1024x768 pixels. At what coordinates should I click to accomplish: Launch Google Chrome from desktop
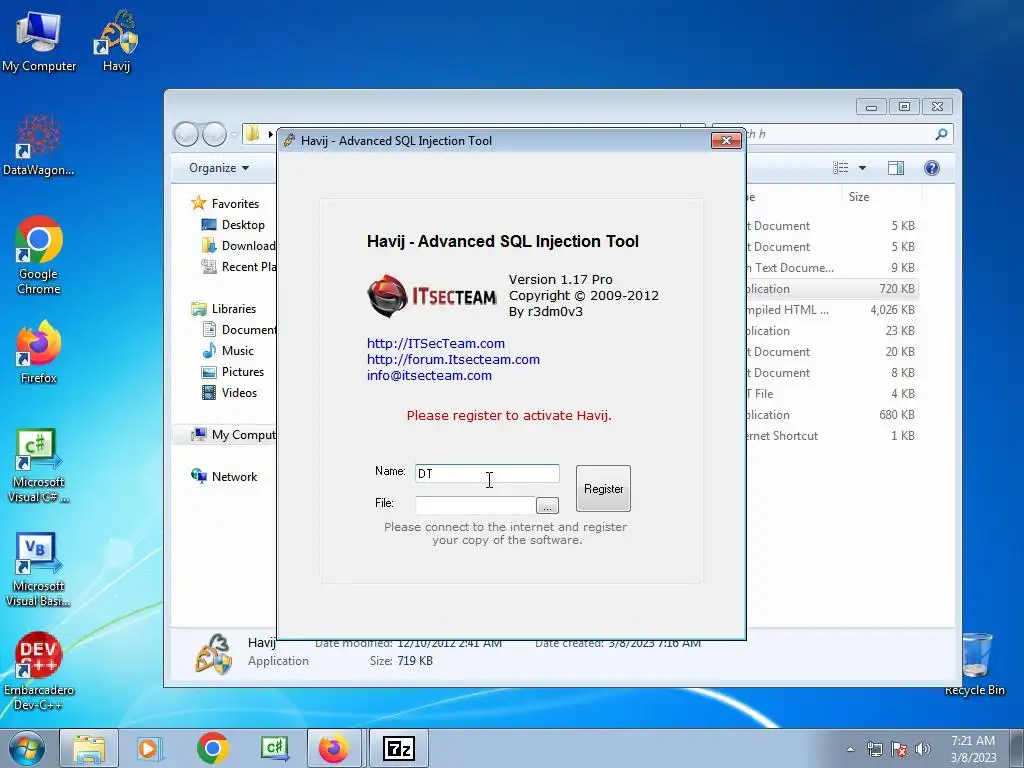[x=39, y=255]
